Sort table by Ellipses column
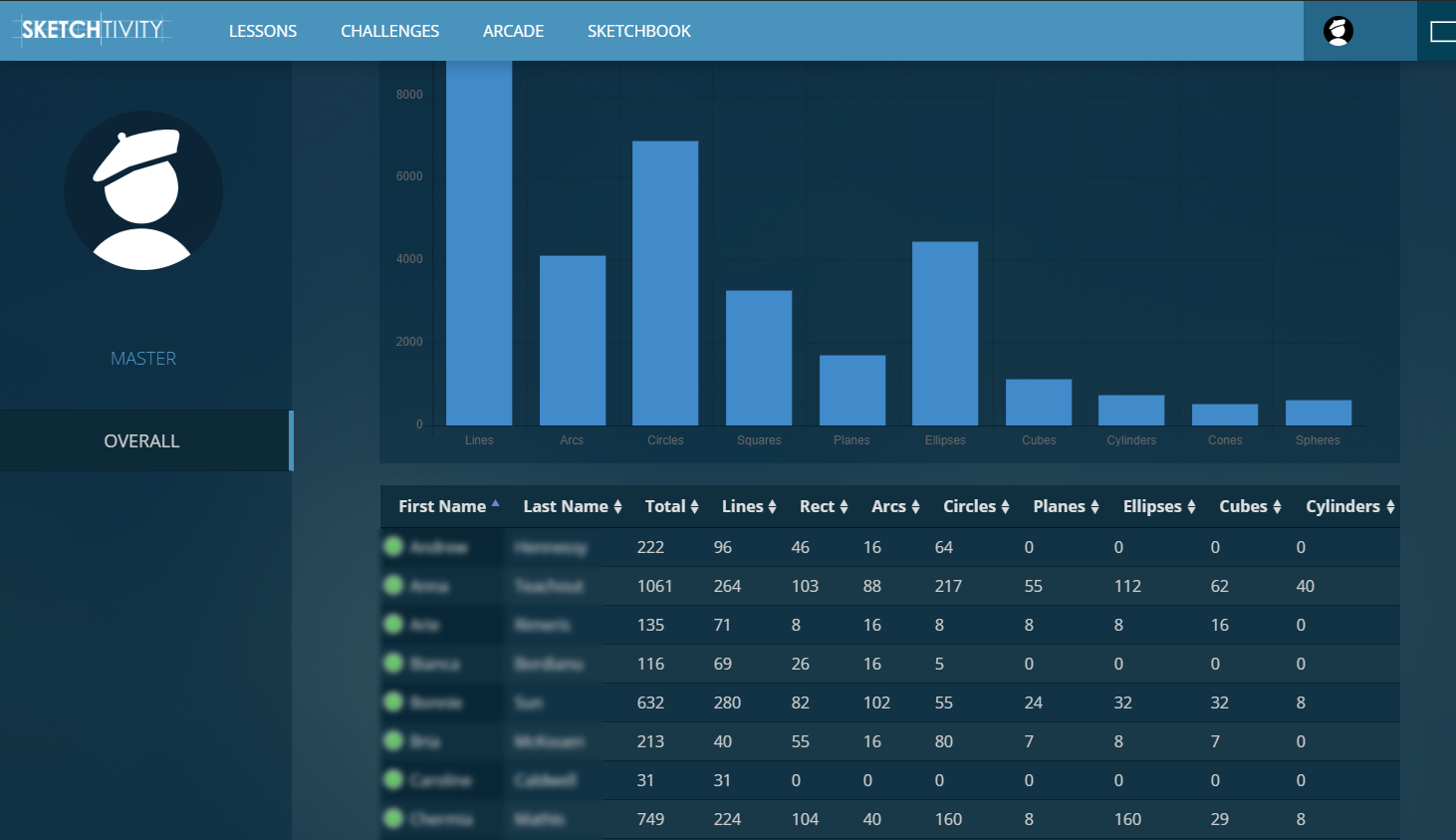The width and height of the screenshot is (1456, 840). click(x=1159, y=506)
